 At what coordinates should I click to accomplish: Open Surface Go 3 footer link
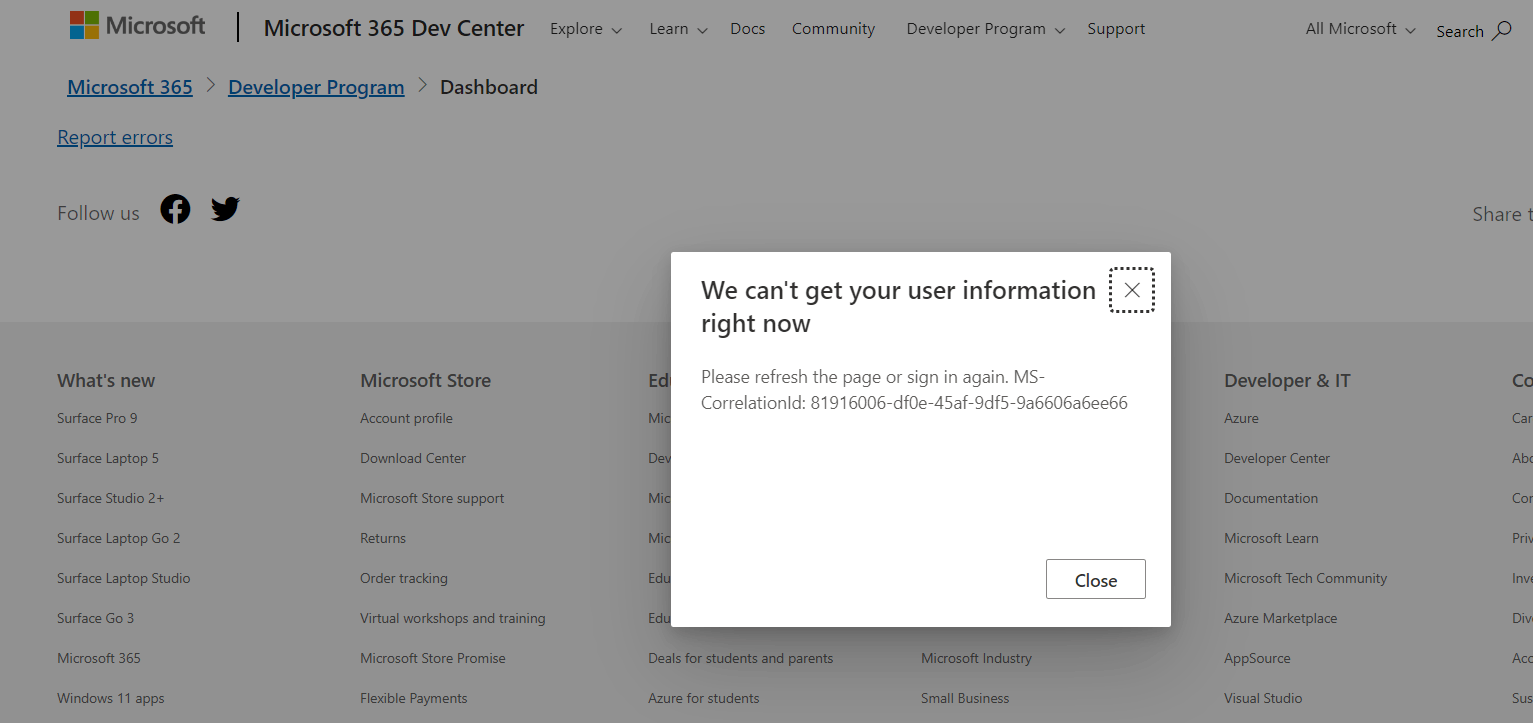(x=95, y=618)
